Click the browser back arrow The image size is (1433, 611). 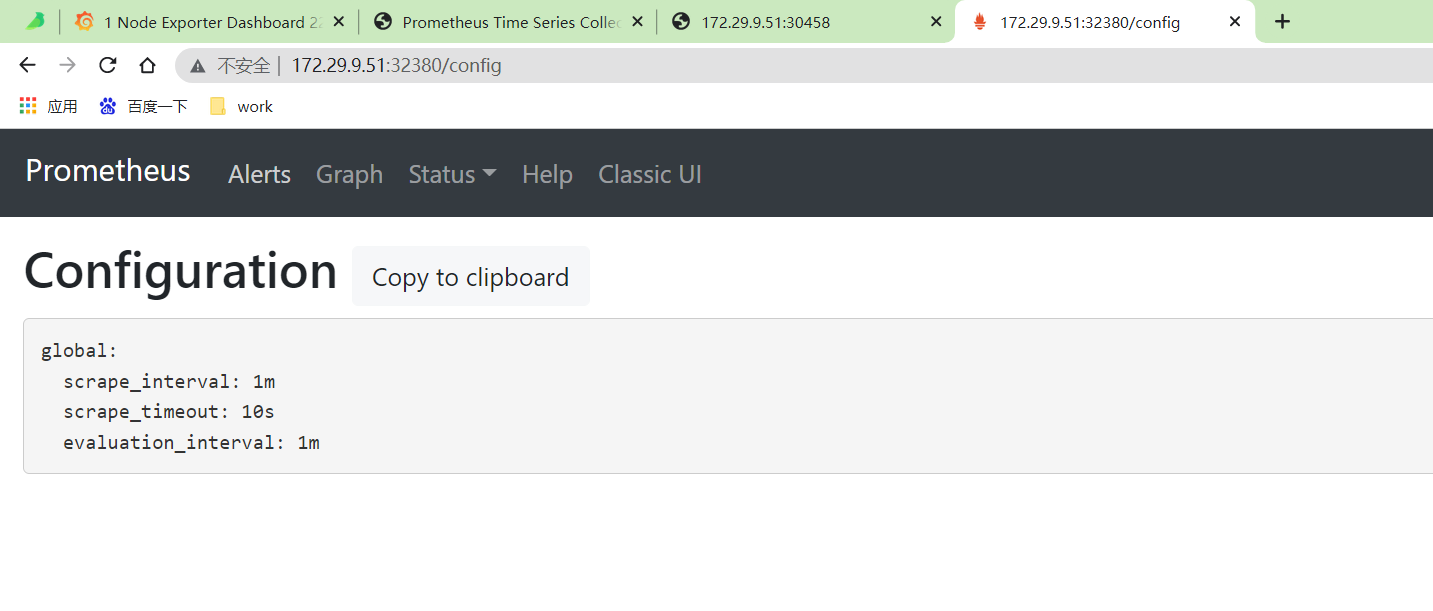(x=27, y=66)
